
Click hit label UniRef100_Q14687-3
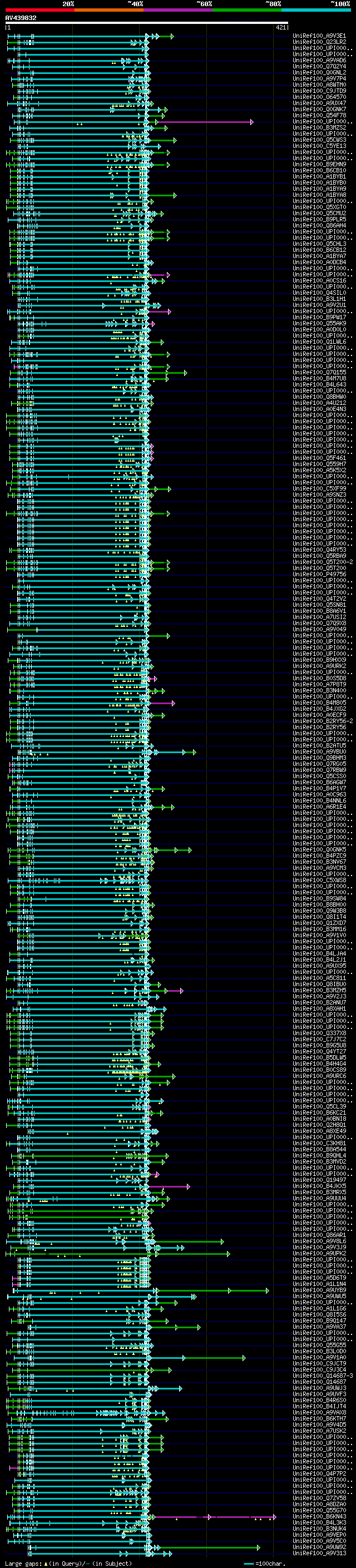pyautogui.click(x=323, y=1376)
